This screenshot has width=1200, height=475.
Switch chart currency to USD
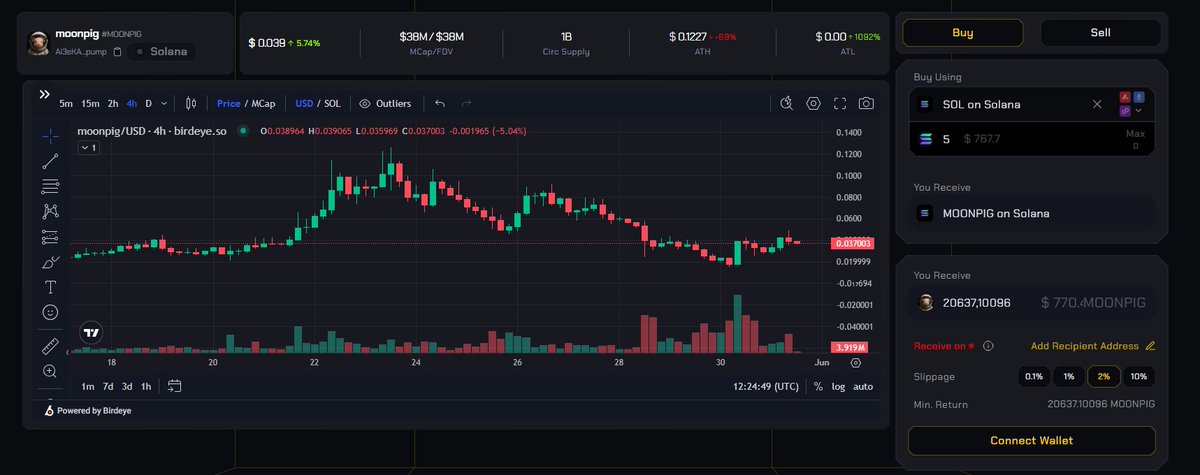tap(304, 103)
